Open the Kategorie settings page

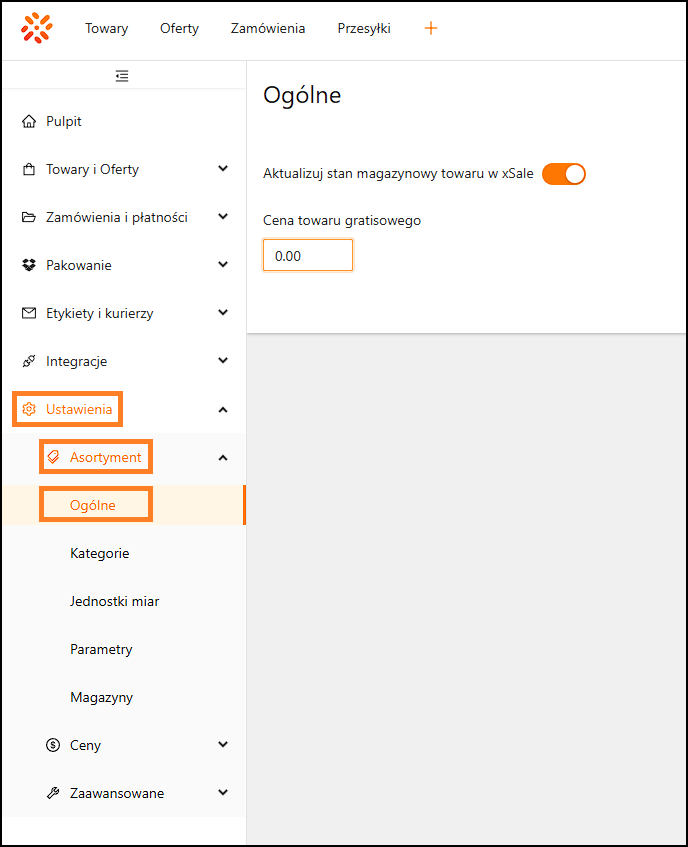tap(99, 553)
